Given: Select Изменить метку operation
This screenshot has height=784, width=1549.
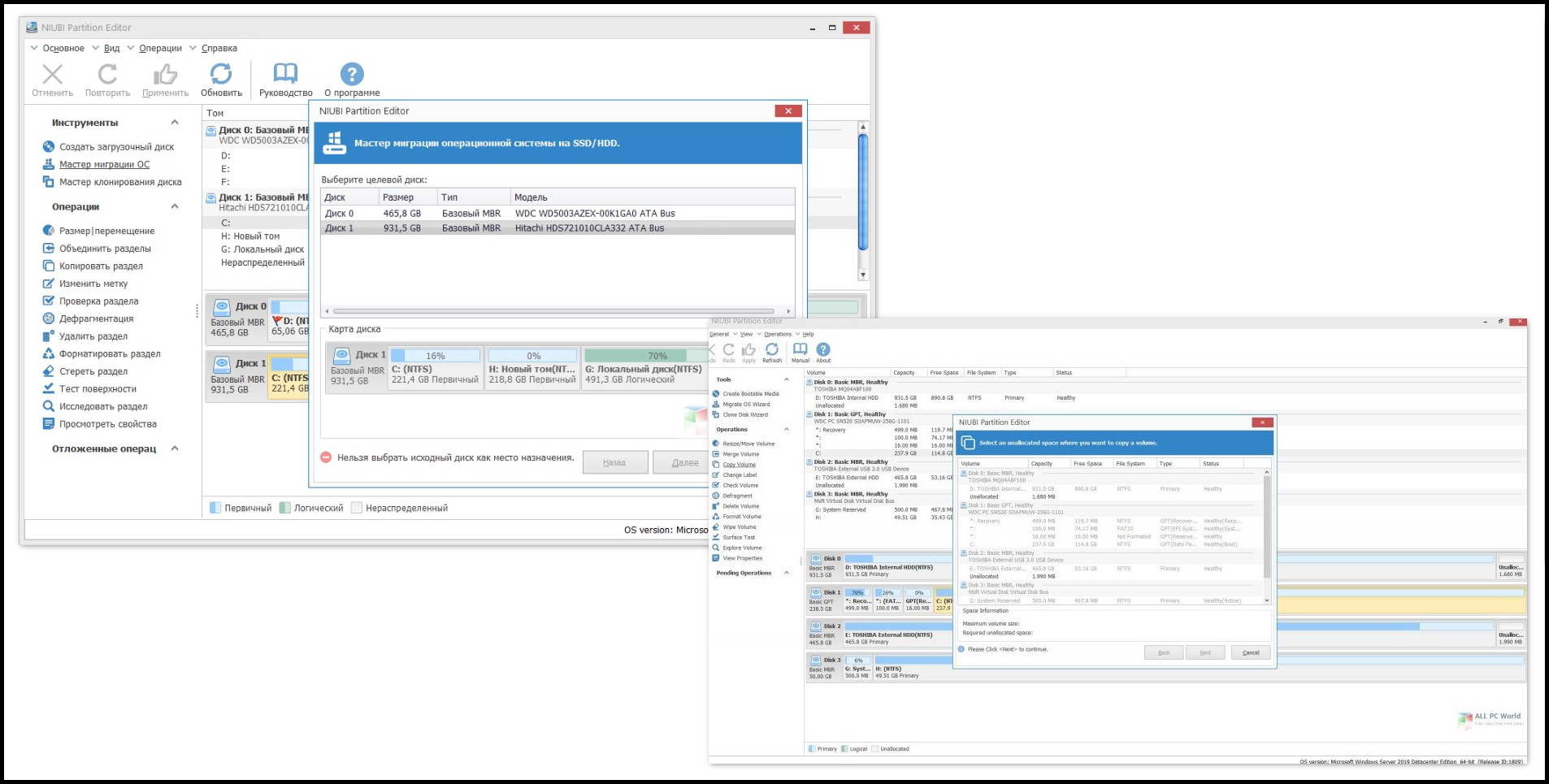Looking at the screenshot, I should click(x=93, y=284).
